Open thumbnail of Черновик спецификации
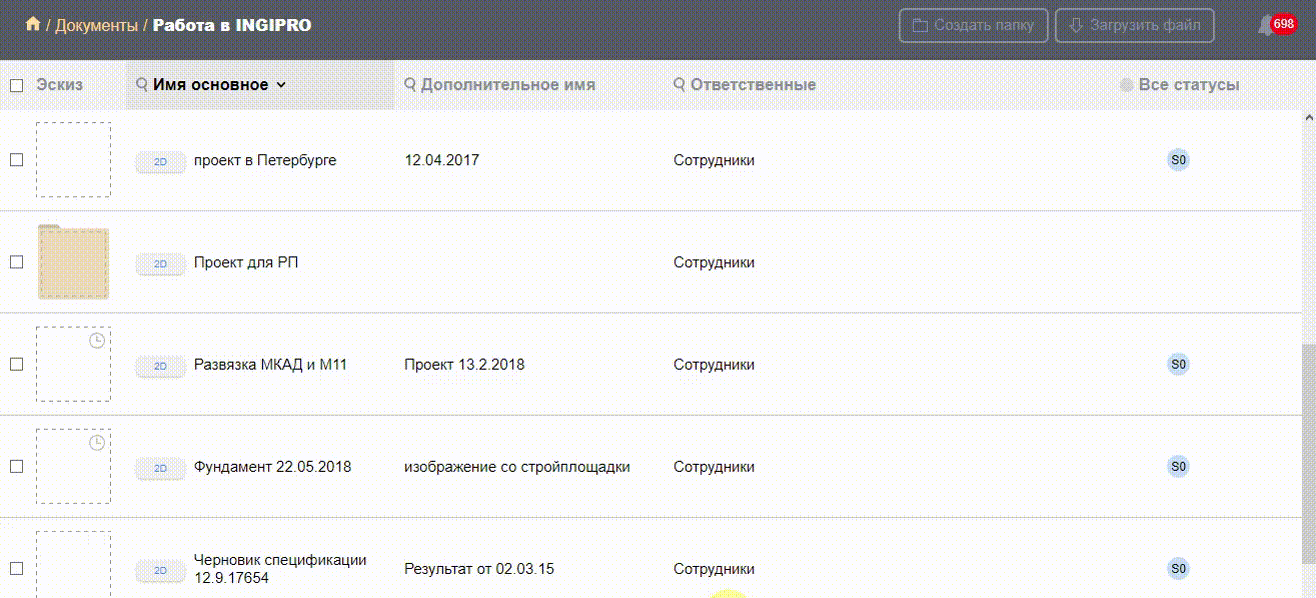This screenshot has height=598, width=1316. (x=73, y=564)
